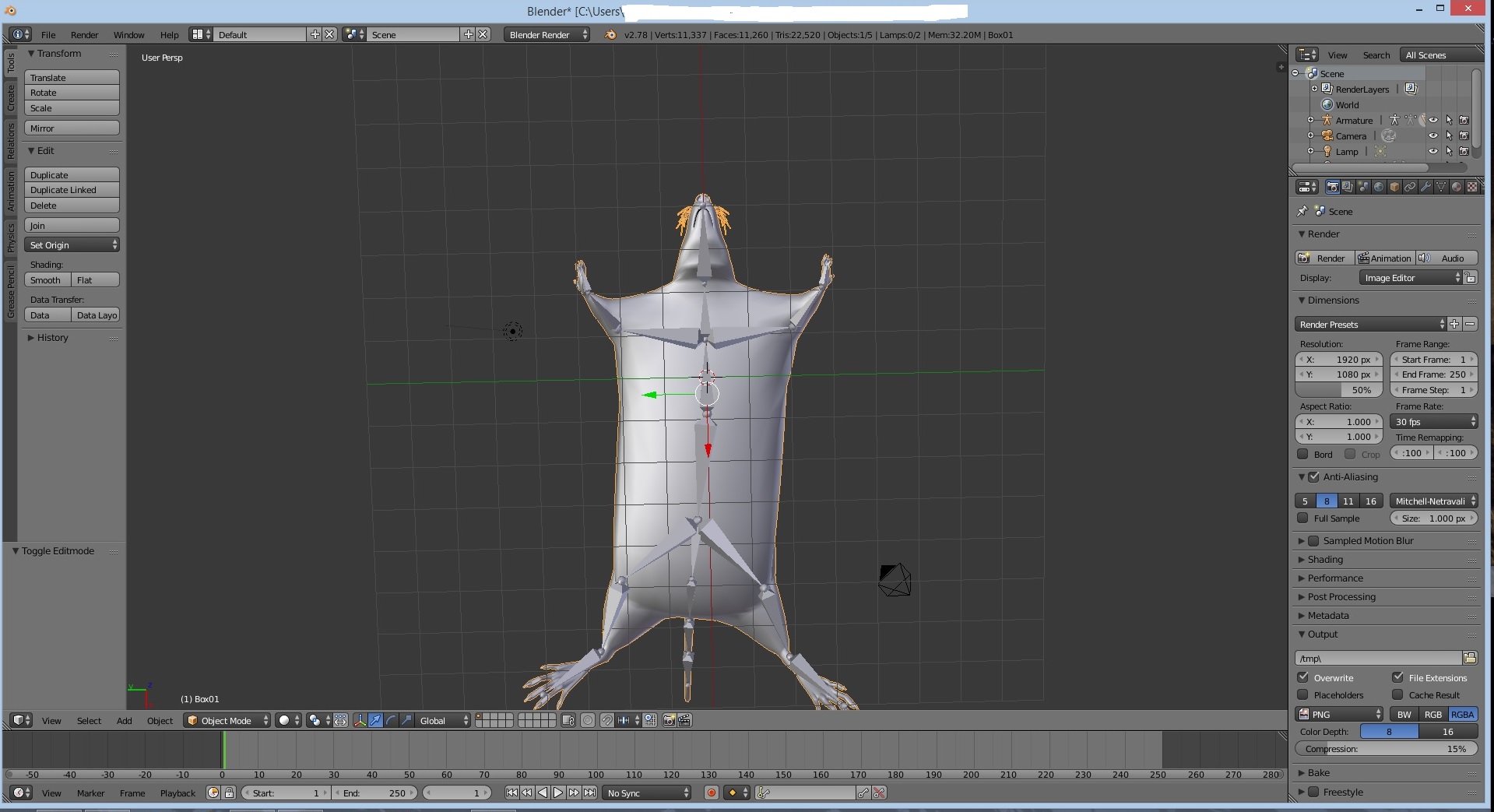Open the Material properties tab icon
The image size is (1494, 812).
(1456, 187)
